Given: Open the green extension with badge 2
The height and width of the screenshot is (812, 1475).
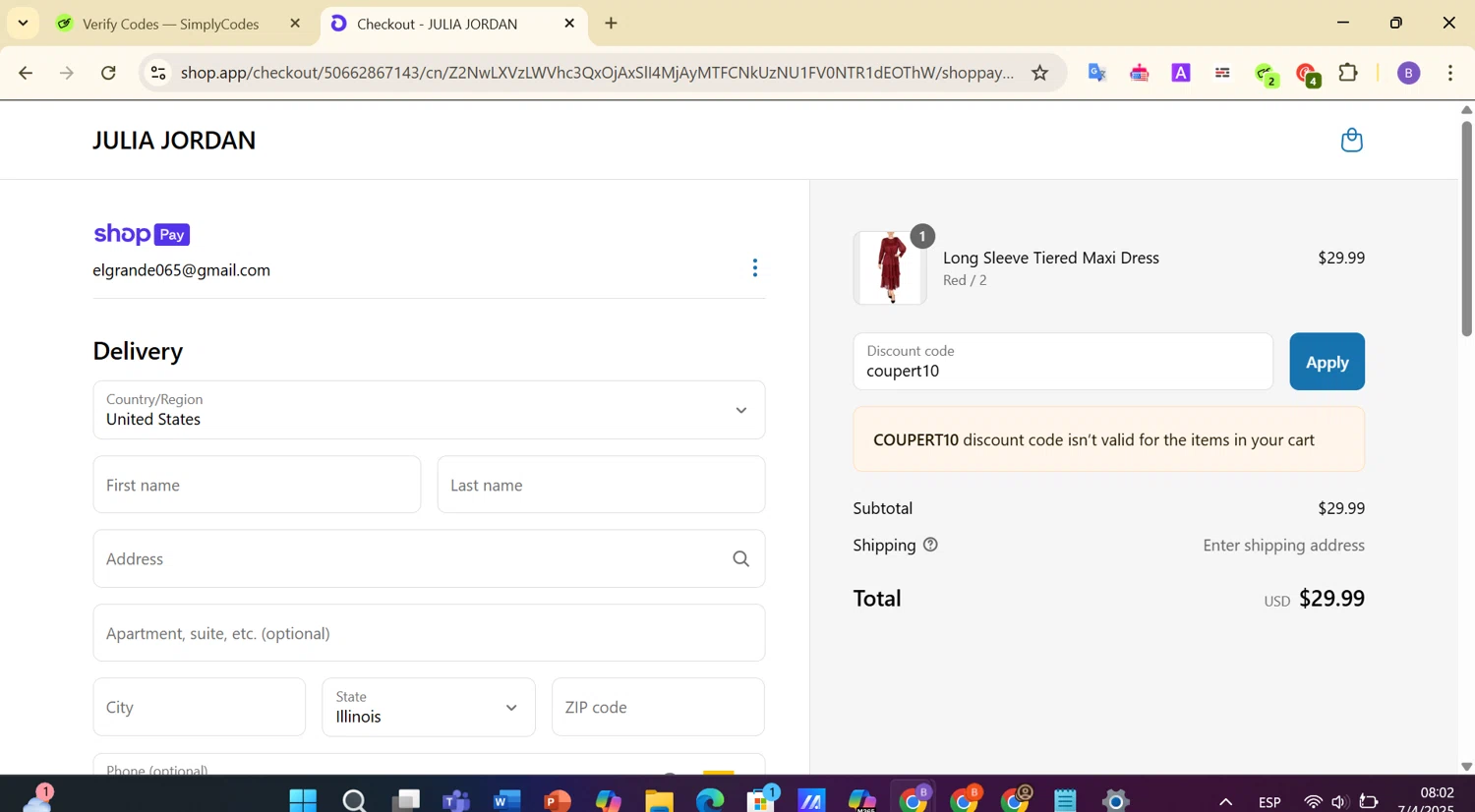Looking at the screenshot, I should pyautogui.click(x=1266, y=74).
